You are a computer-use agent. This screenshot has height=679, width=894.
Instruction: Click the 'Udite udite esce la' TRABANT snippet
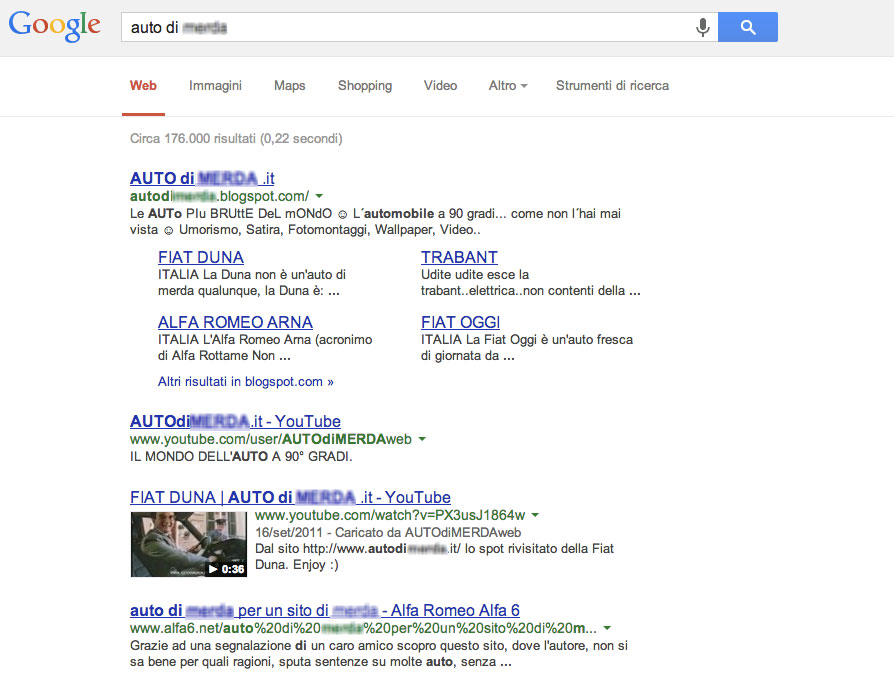[x=530, y=283]
